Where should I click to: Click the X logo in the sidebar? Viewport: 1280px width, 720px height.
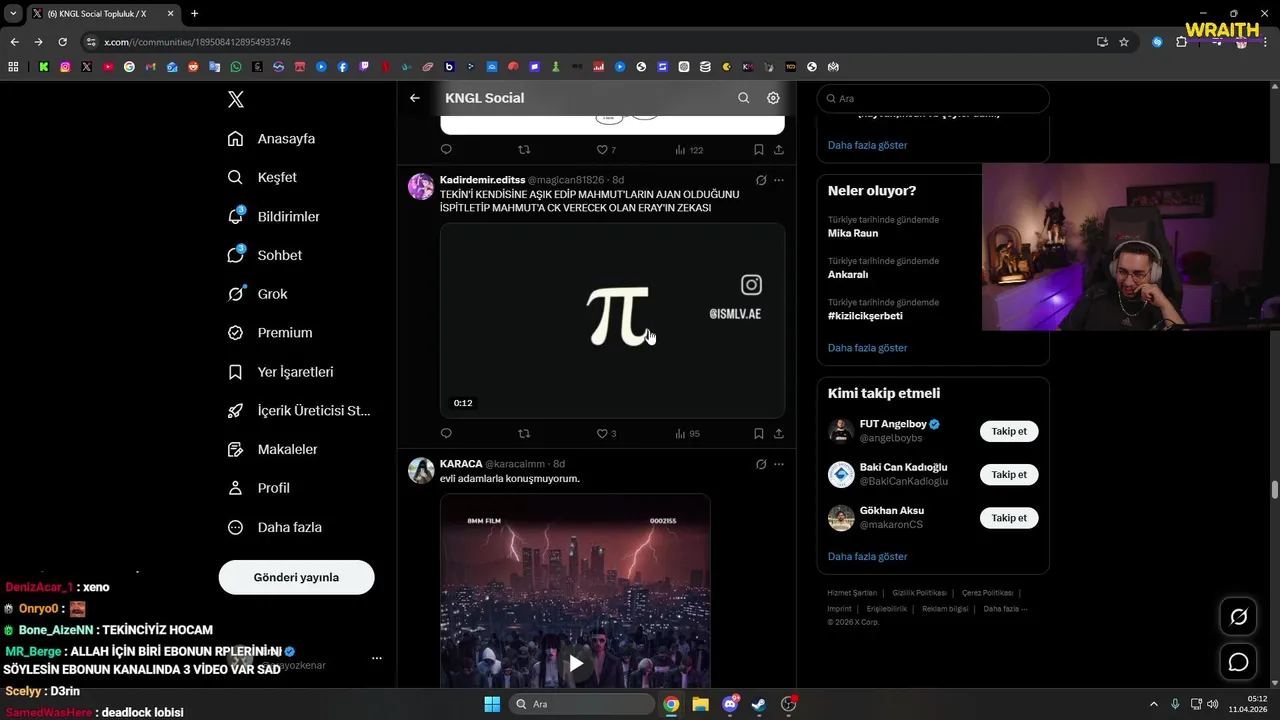[236, 99]
